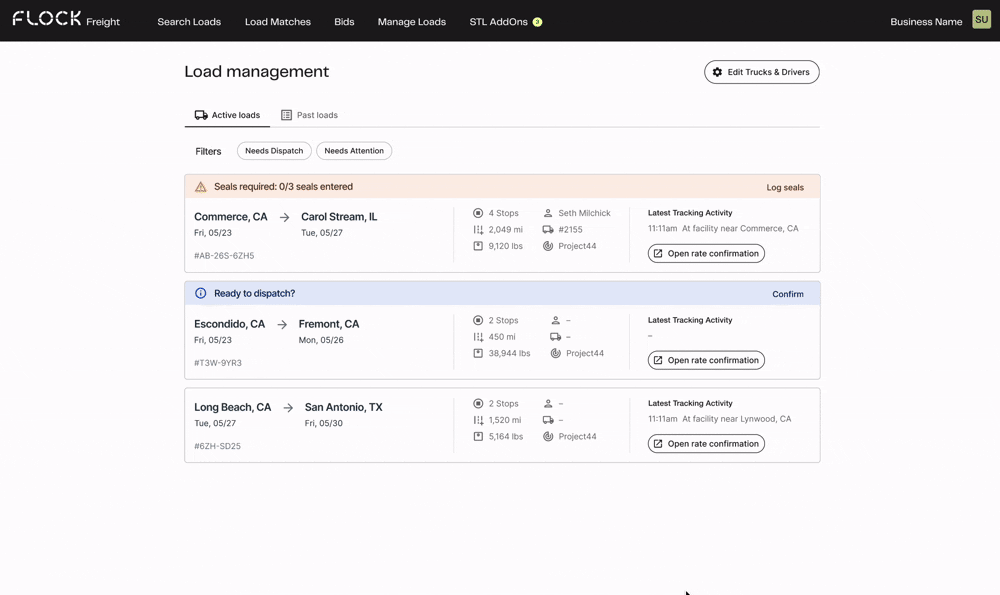The image size is (1000, 595).
Task: Click truck icon beside #2155
Action: click(x=548, y=230)
